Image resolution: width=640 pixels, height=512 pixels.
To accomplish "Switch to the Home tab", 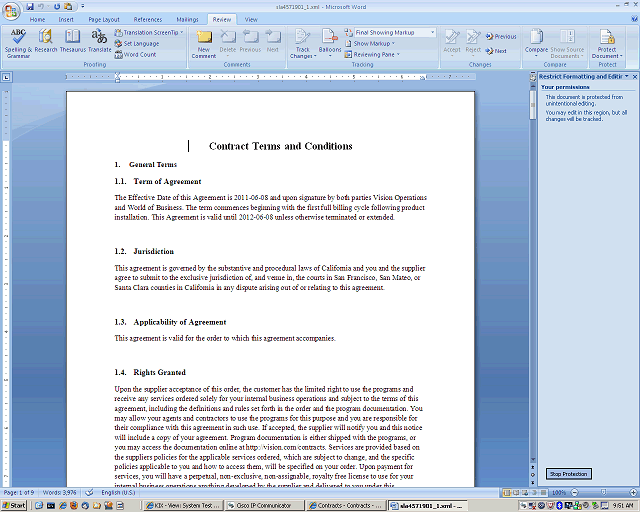I will tap(37, 19).
